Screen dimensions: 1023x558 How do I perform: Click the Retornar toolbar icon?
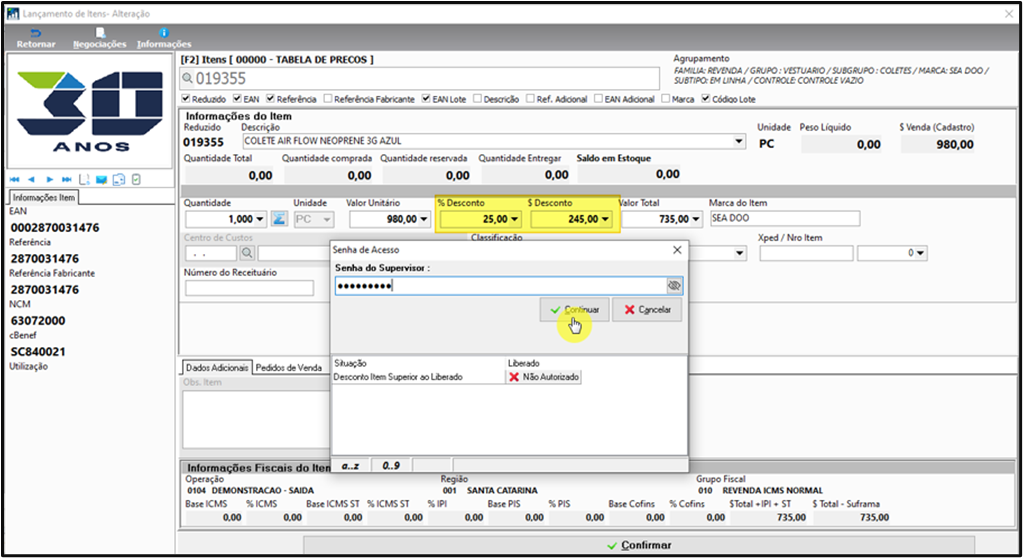[36, 38]
